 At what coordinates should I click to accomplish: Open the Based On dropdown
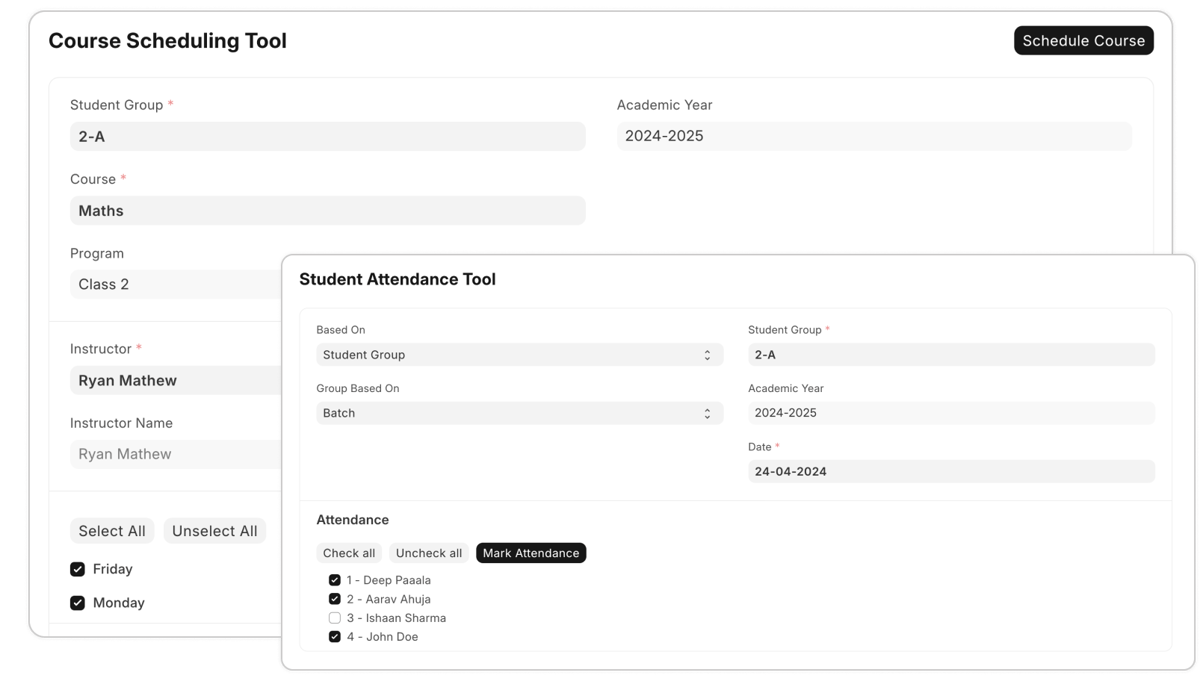[519, 355]
